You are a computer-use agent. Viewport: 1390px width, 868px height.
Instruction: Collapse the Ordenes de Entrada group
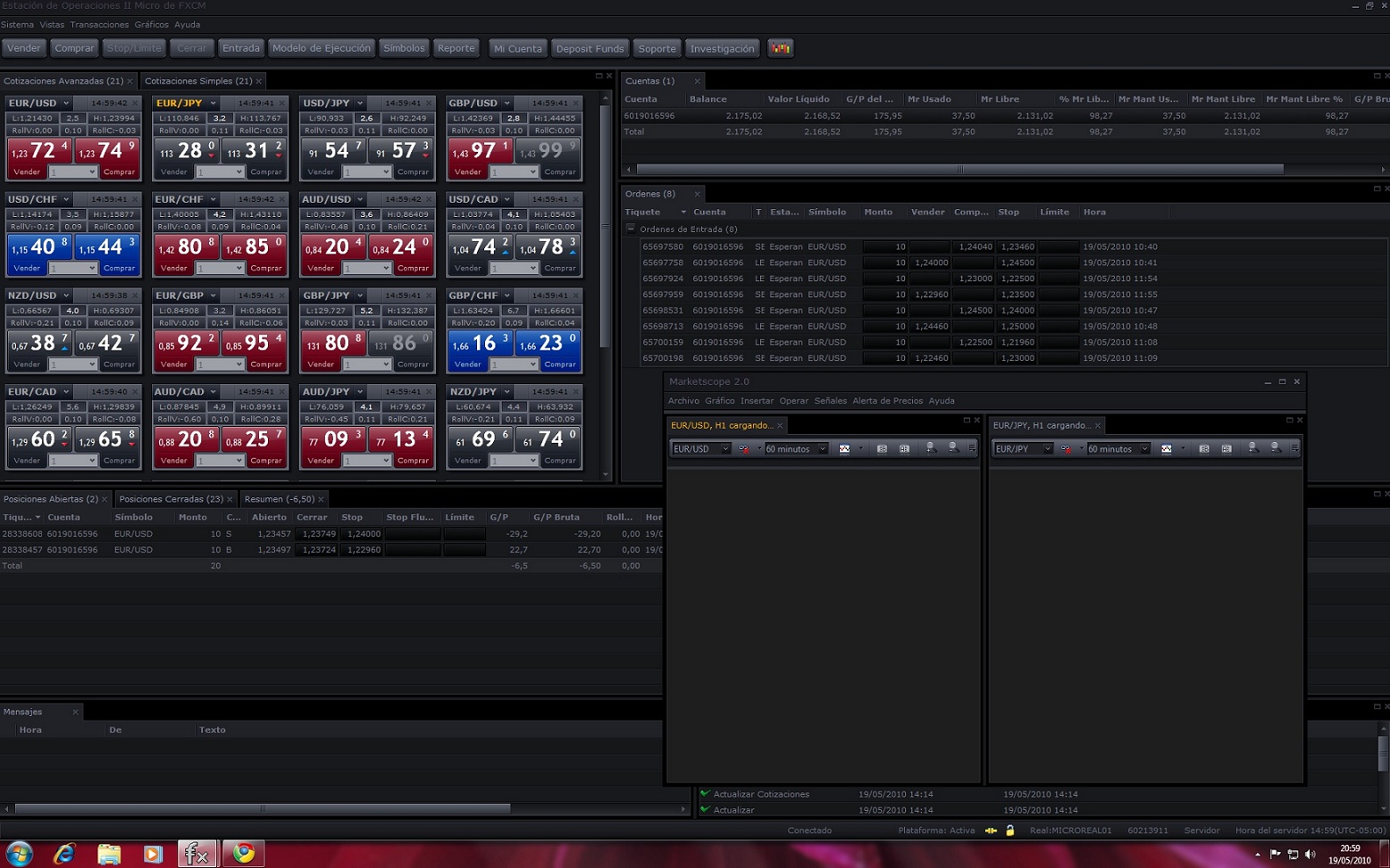631,230
